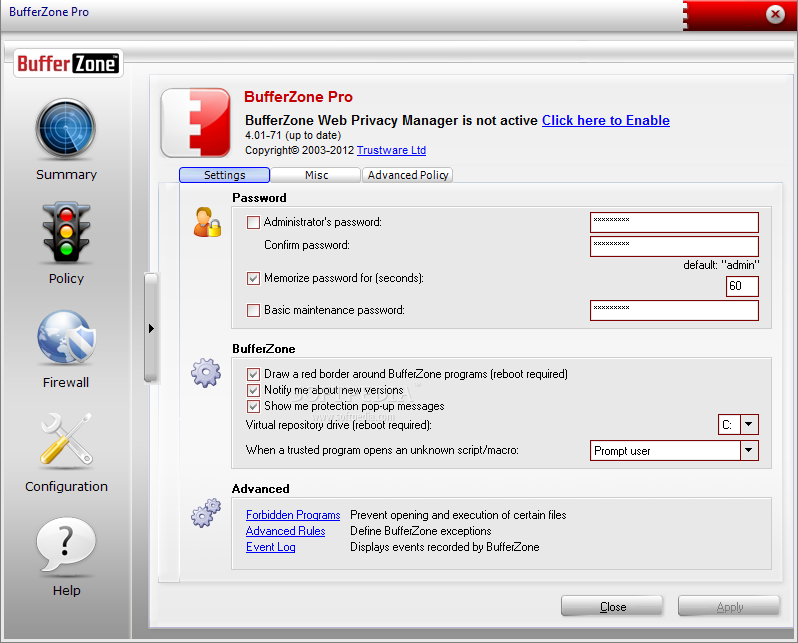Click the default: "admin" hint text
The width and height of the screenshot is (798, 643).
[721, 265]
